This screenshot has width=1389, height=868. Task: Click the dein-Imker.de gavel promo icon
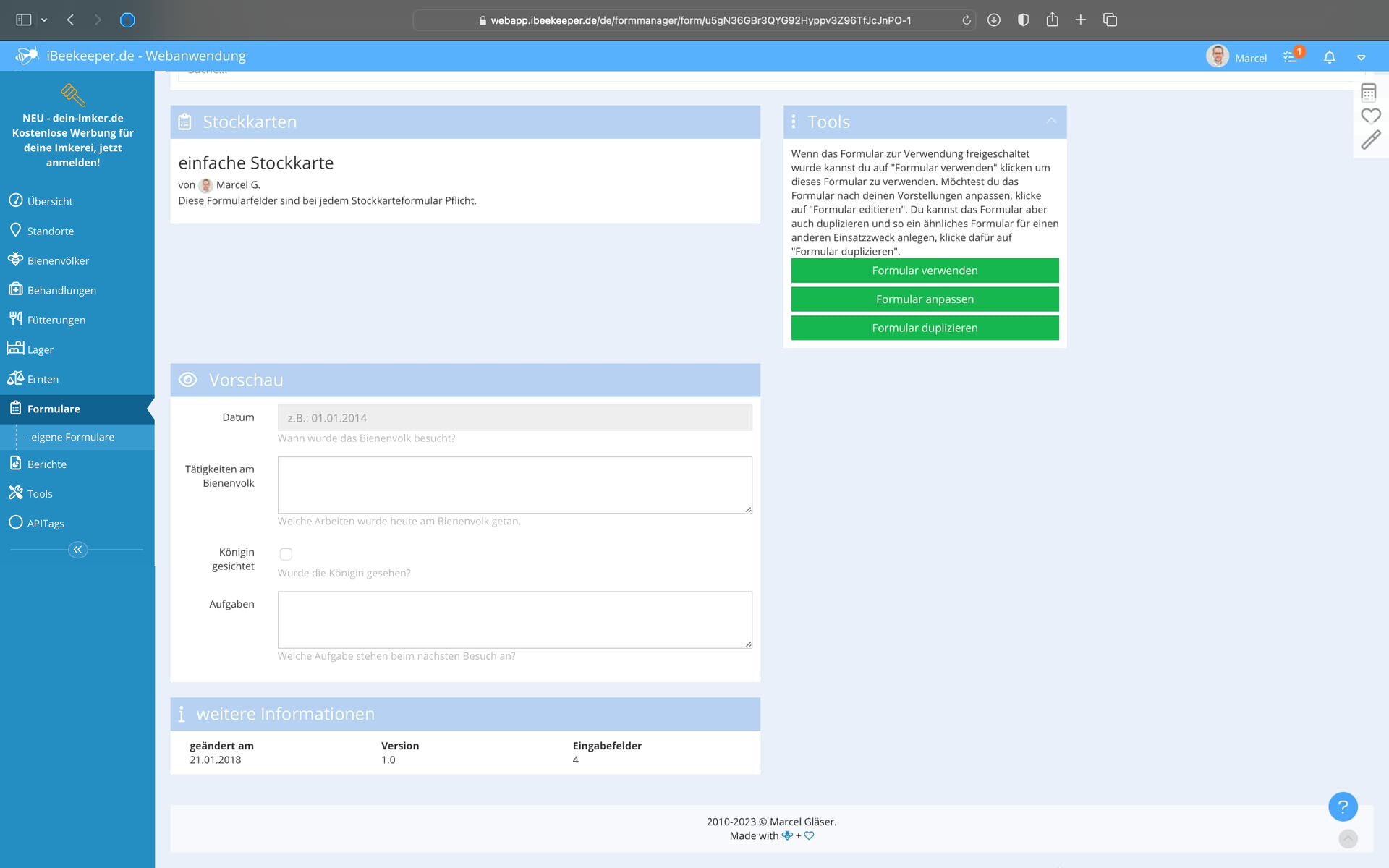point(73,95)
